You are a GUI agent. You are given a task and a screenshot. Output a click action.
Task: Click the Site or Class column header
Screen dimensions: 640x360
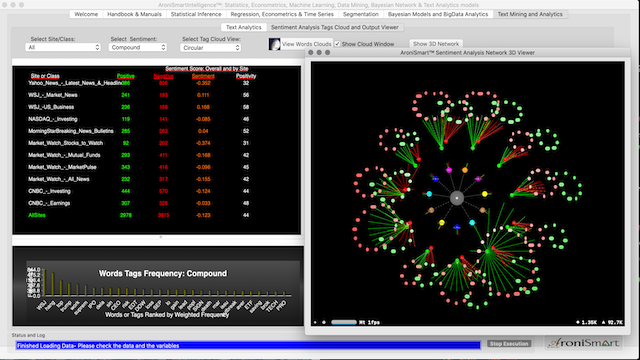click(45, 76)
